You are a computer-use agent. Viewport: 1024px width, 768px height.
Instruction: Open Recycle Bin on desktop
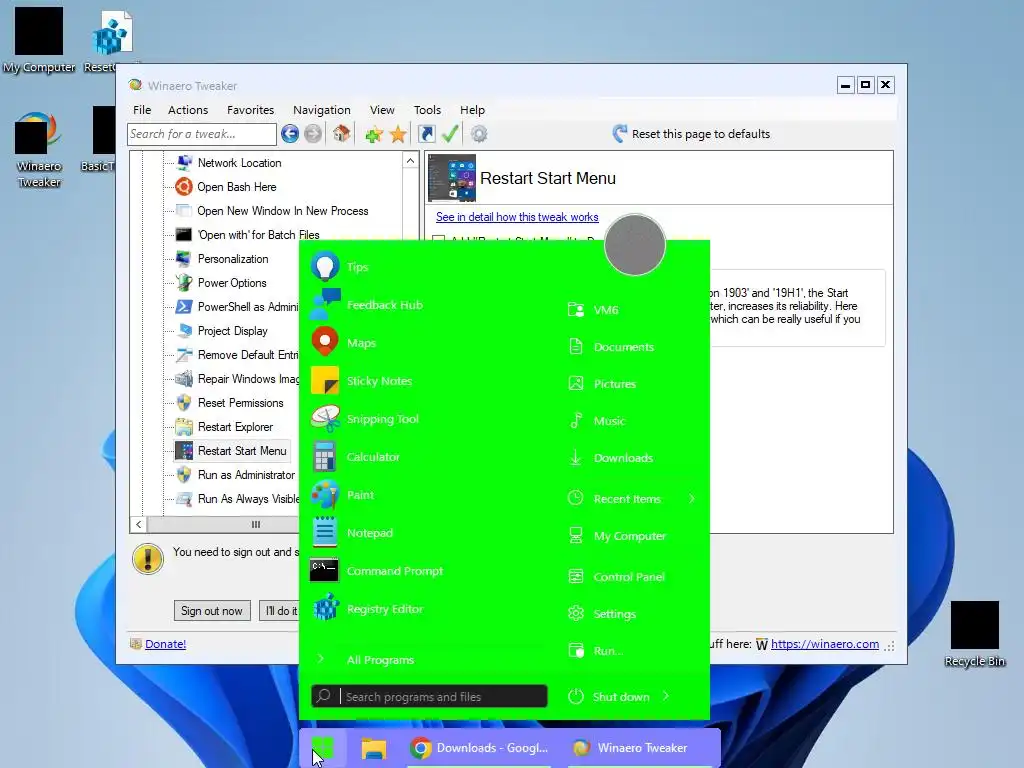point(974,633)
